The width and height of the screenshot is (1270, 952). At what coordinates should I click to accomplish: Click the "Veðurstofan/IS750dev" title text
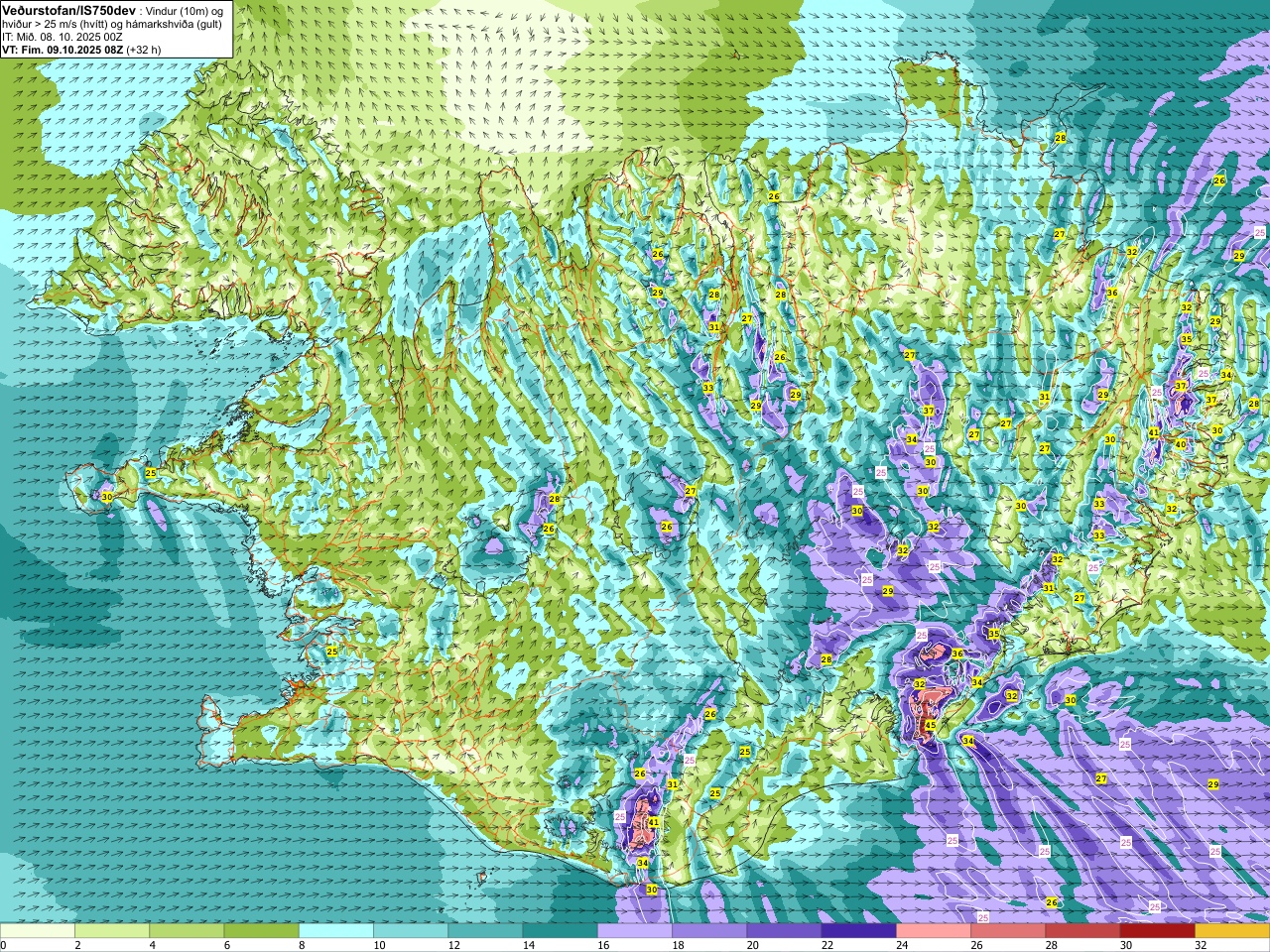pyautogui.click(x=69, y=11)
